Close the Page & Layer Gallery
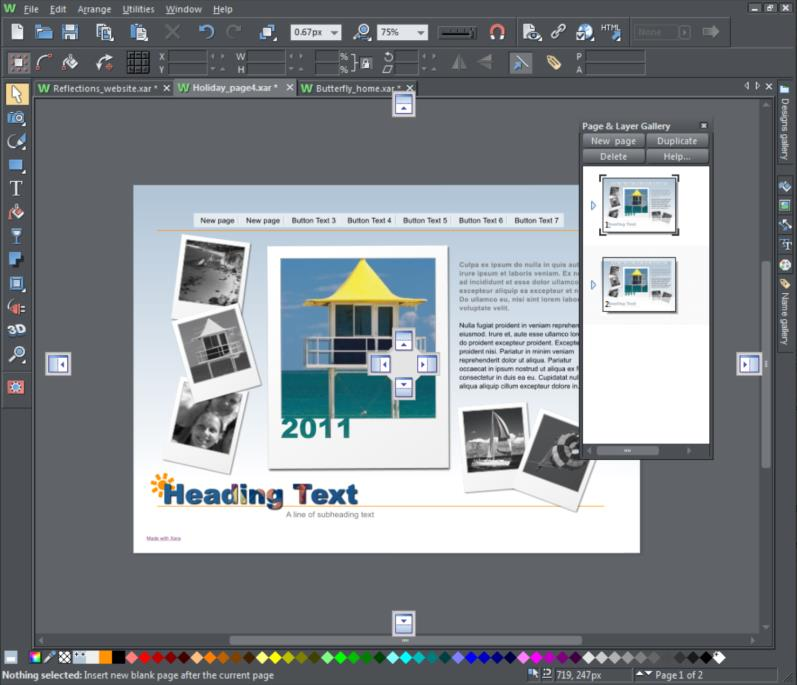Image resolution: width=797 pixels, height=685 pixels. tap(703, 126)
